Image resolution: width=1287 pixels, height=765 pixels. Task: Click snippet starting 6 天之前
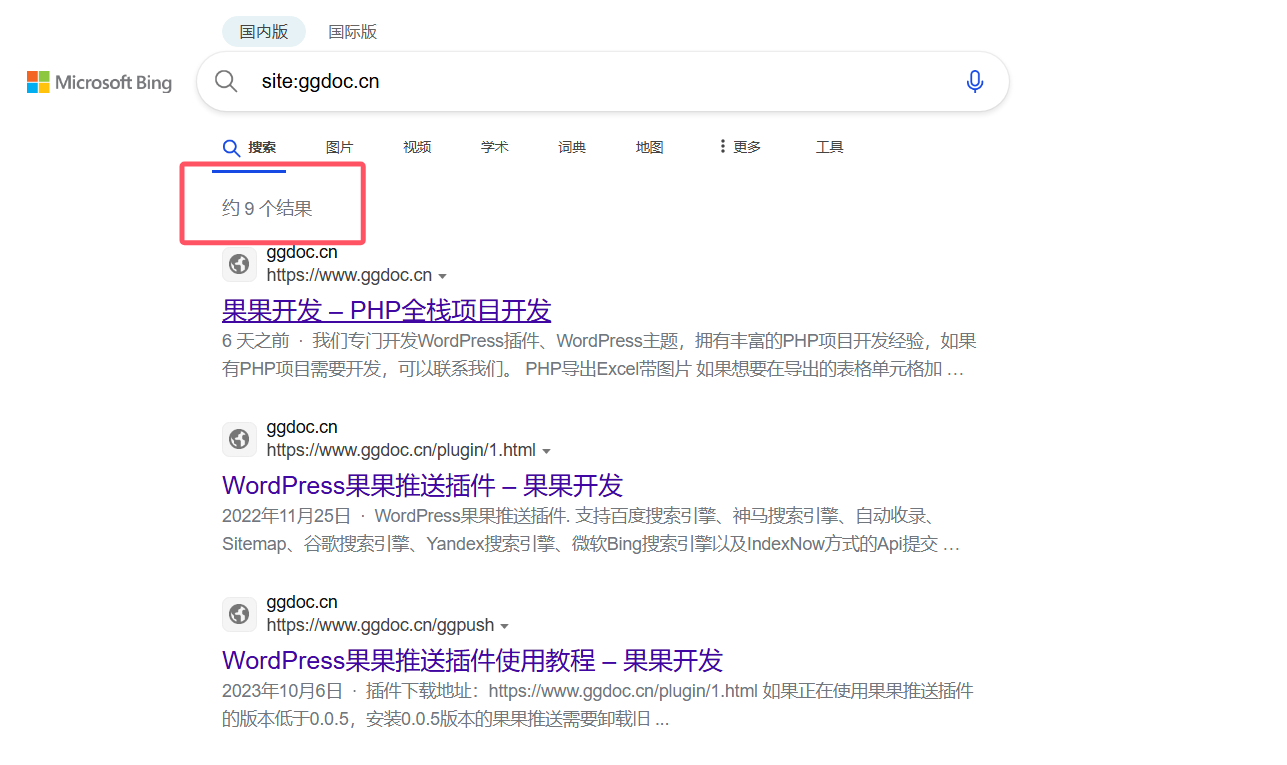(x=599, y=355)
